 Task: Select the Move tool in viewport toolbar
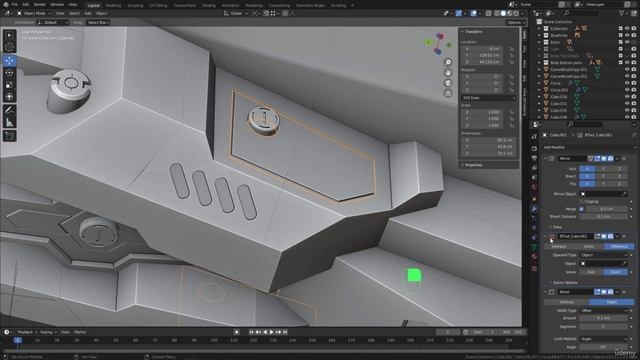tap(9, 61)
